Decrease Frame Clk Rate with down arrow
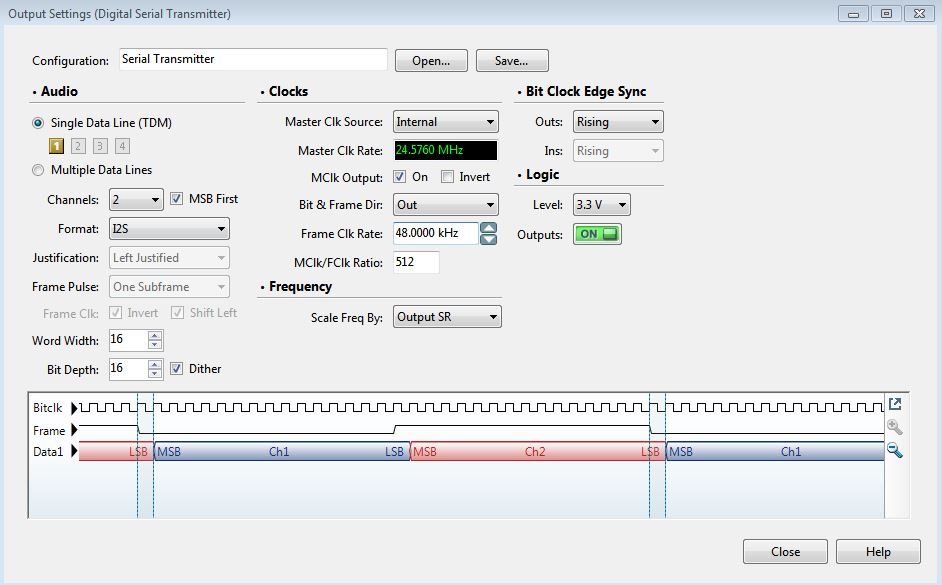 coord(488,239)
